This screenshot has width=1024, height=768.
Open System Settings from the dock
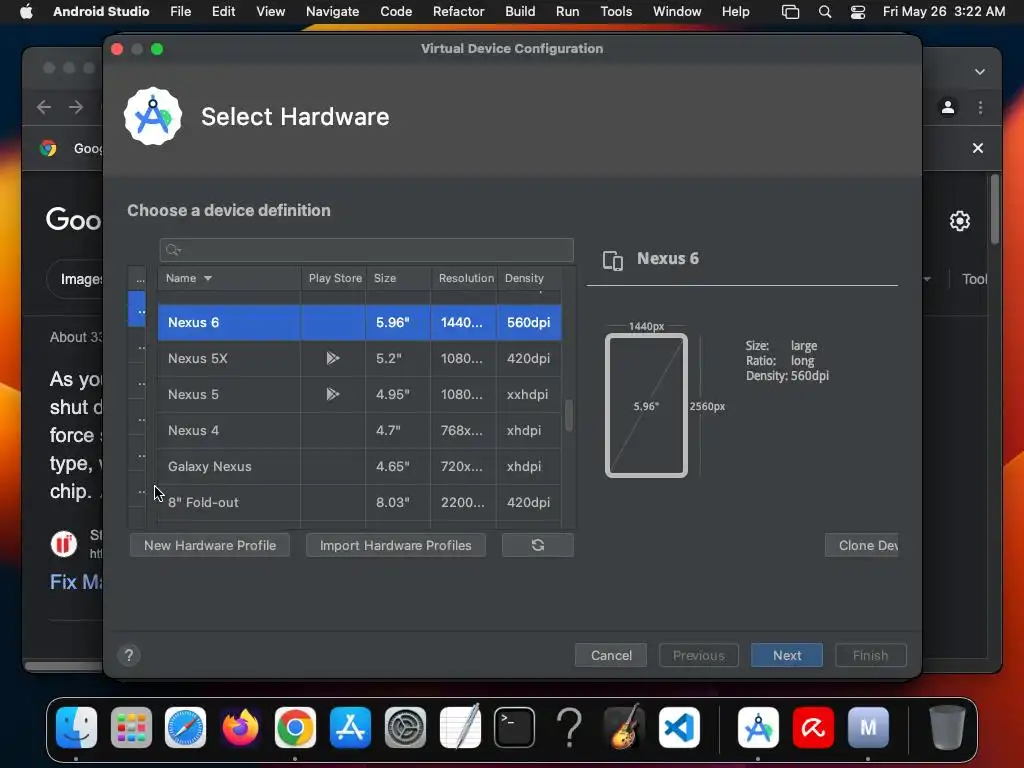405,727
